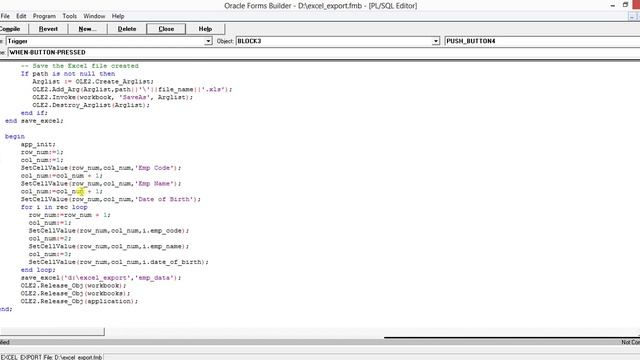Click the WHEN-BUTTON-PRESSED name field
The width and height of the screenshot is (640, 360).
pos(324,52)
